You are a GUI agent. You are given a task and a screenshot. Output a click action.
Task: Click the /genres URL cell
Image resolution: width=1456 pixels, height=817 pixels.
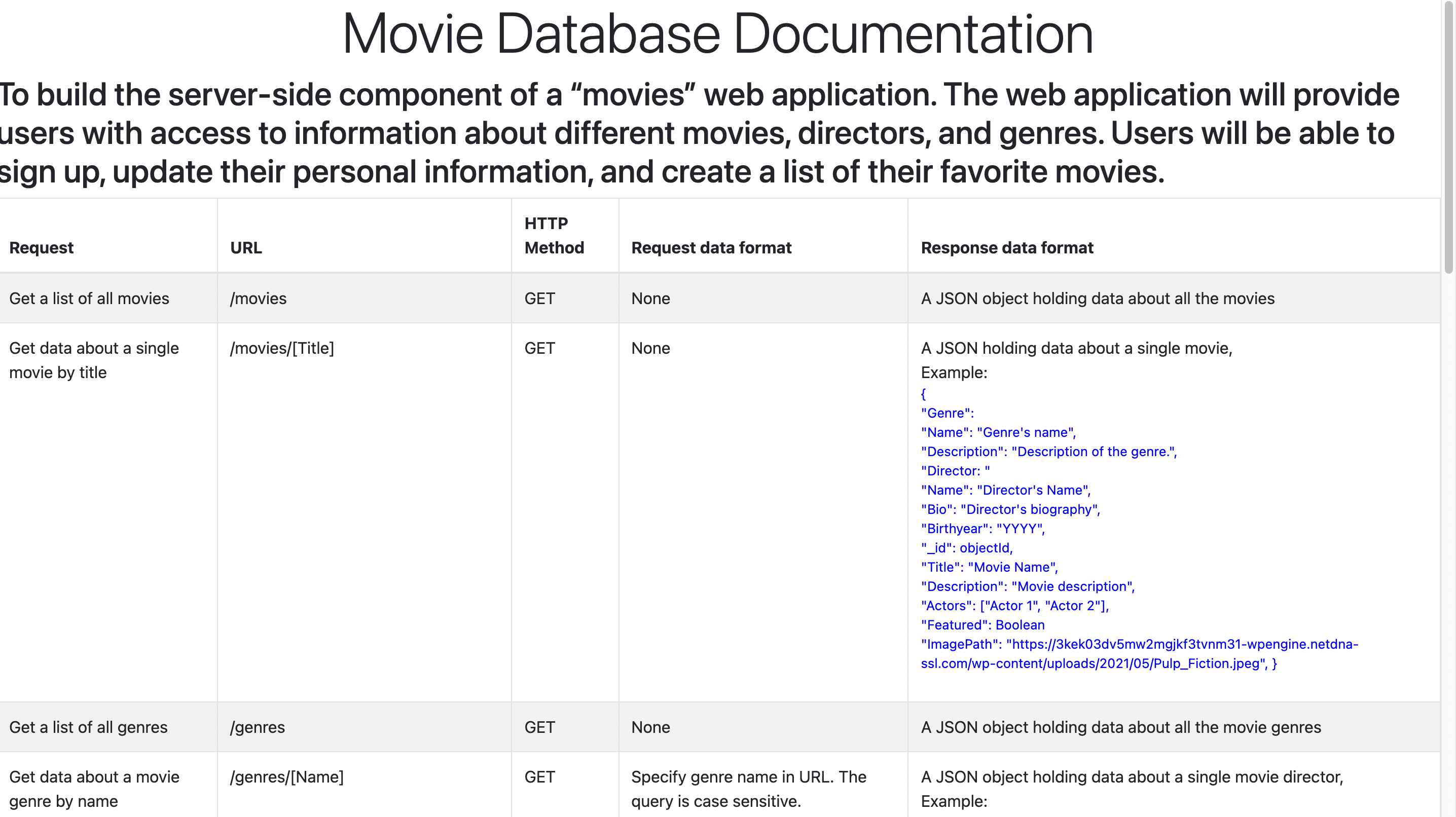tap(257, 727)
